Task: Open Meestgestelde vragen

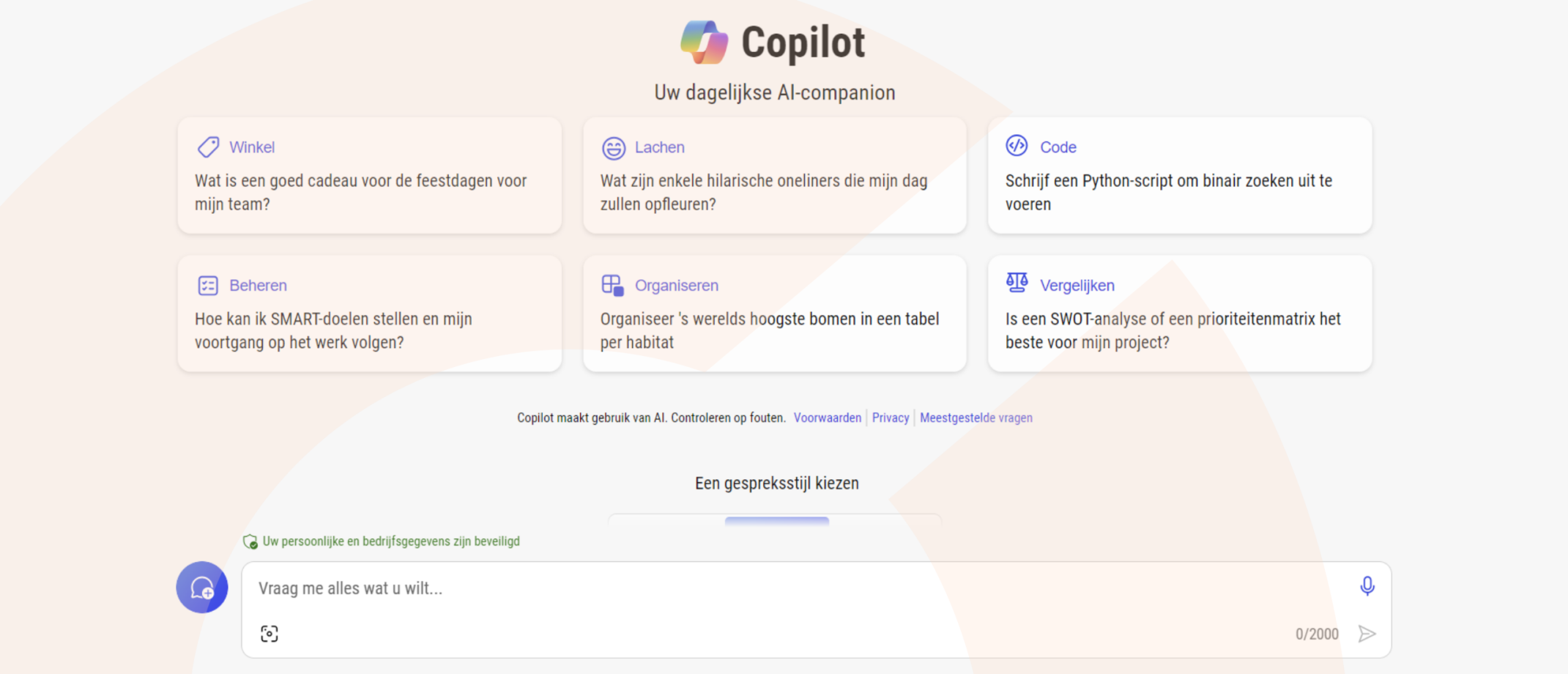Action: point(976,418)
